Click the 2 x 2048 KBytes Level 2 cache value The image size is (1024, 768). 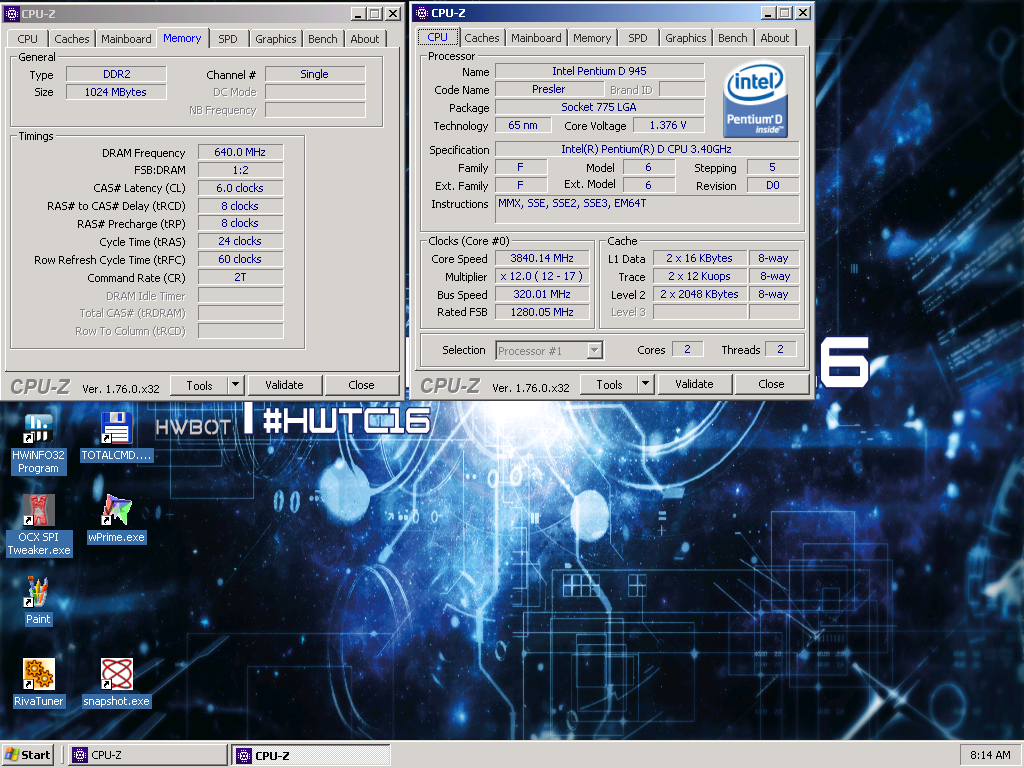699,295
